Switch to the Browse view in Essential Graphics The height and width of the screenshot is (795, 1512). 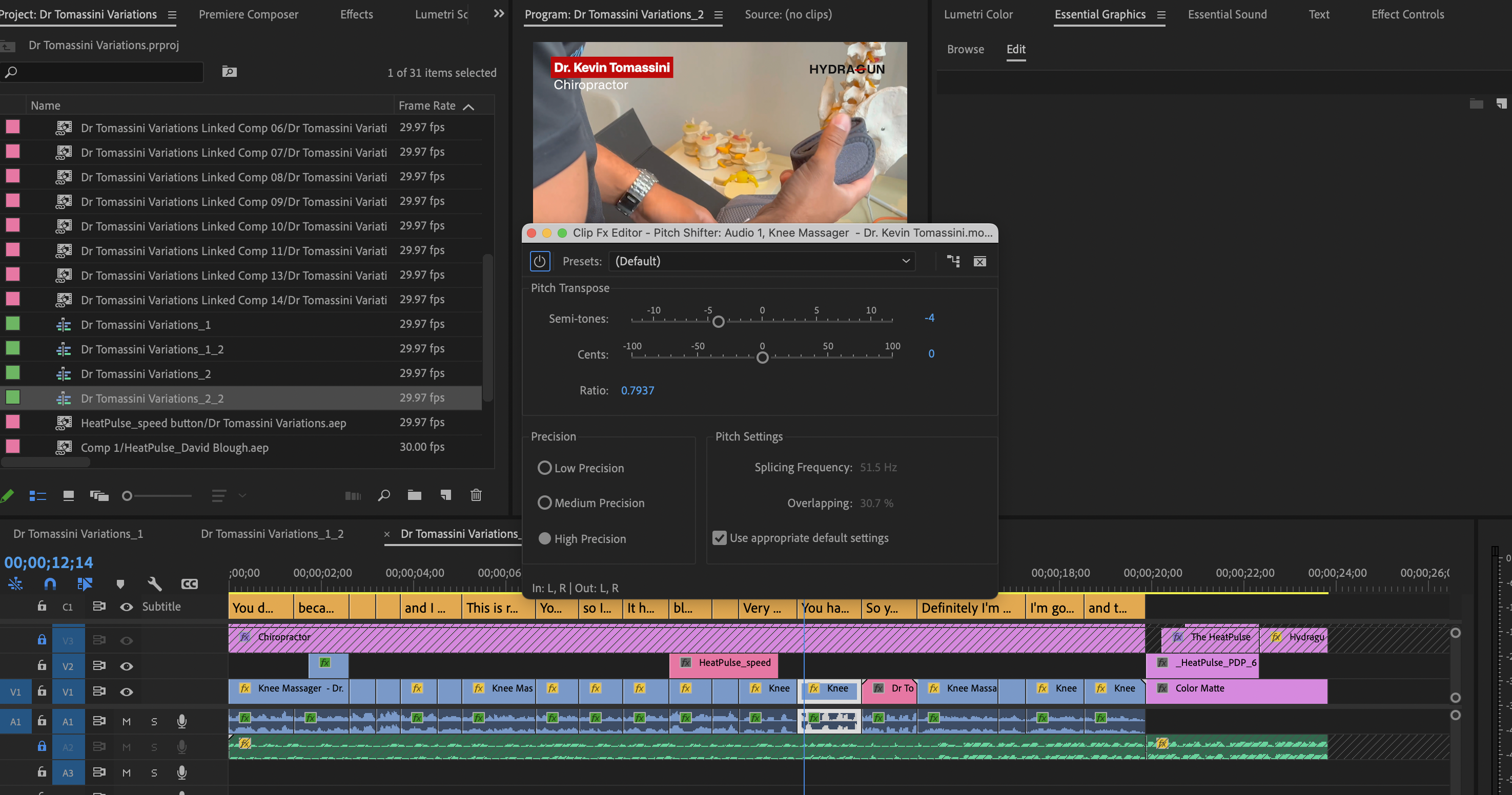[965, 49]
